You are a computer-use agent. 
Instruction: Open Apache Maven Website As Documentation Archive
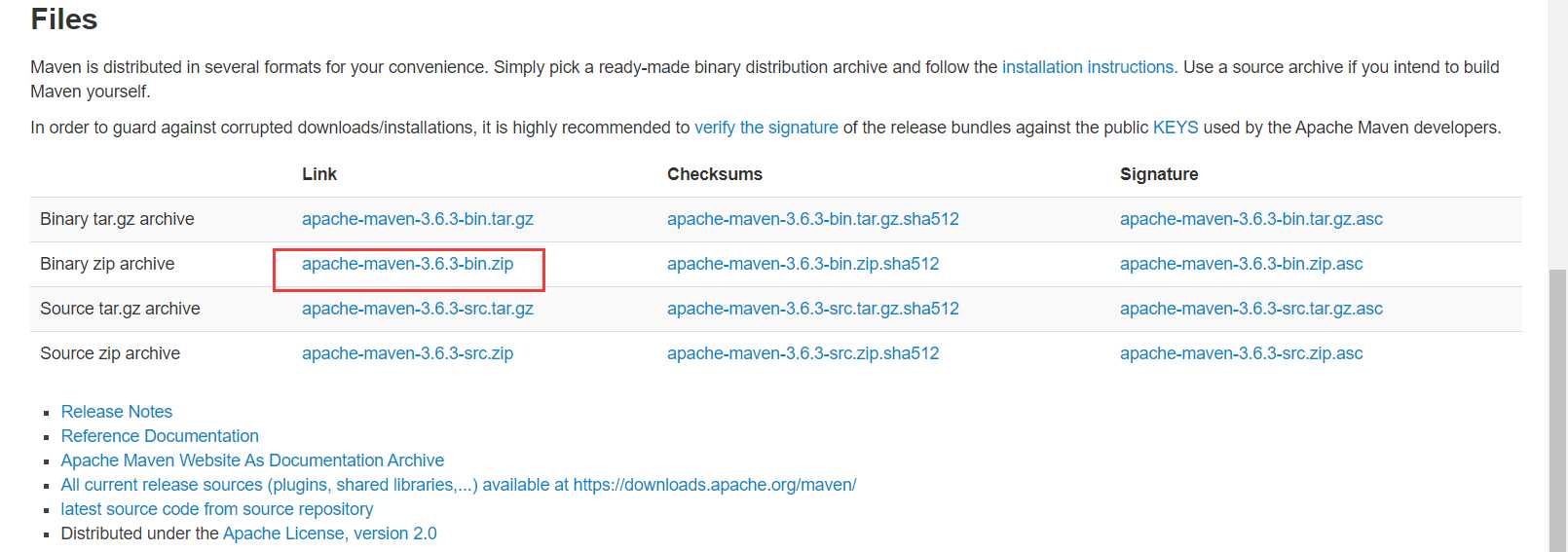252,460
